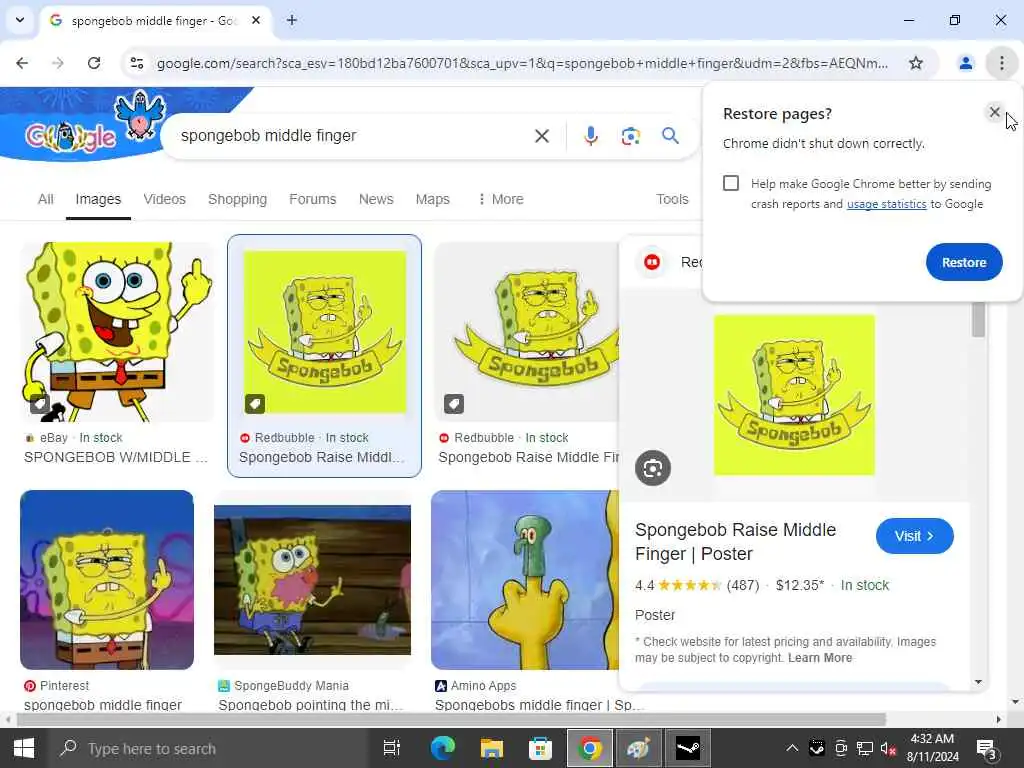Start voice search with the microphone icon
Screen dimensions: 1024x768
pos(590,136)
